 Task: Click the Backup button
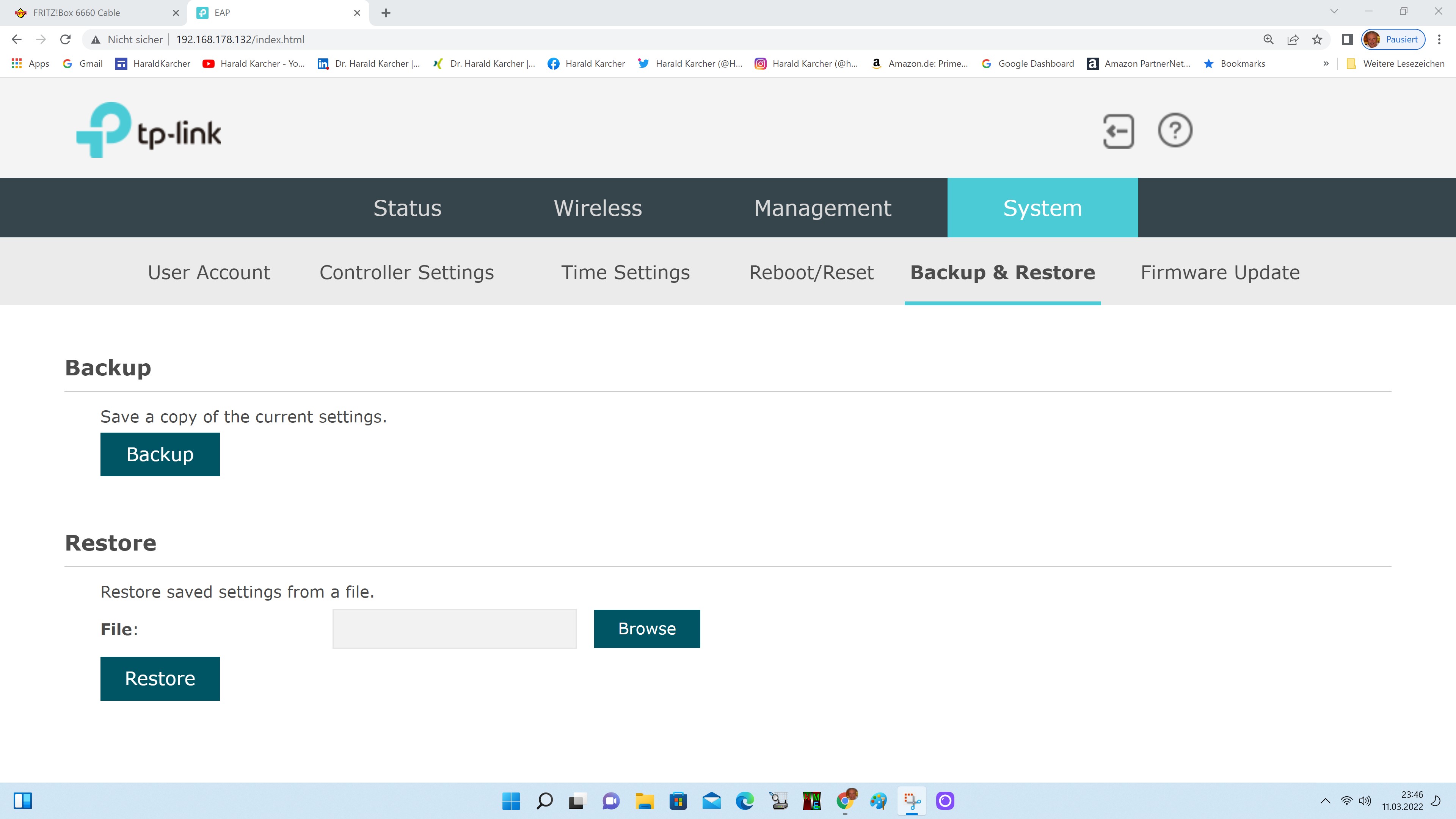tap(160, 455)
